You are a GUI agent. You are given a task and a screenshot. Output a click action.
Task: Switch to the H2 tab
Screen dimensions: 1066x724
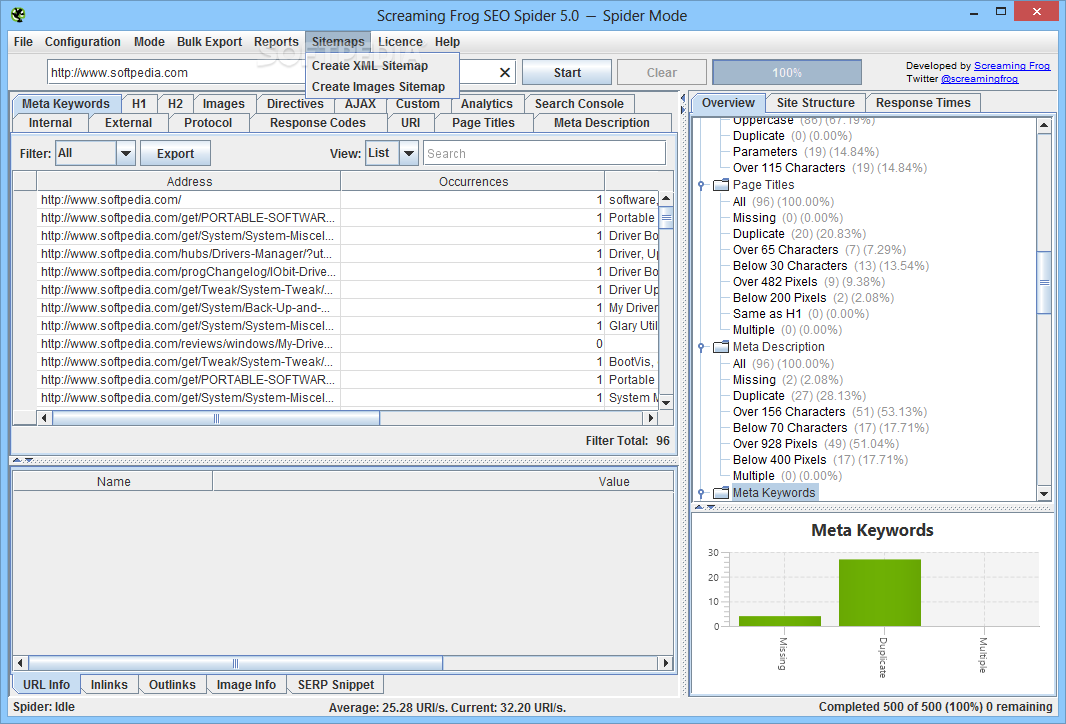pyautogui.click(x=175, y=104)
